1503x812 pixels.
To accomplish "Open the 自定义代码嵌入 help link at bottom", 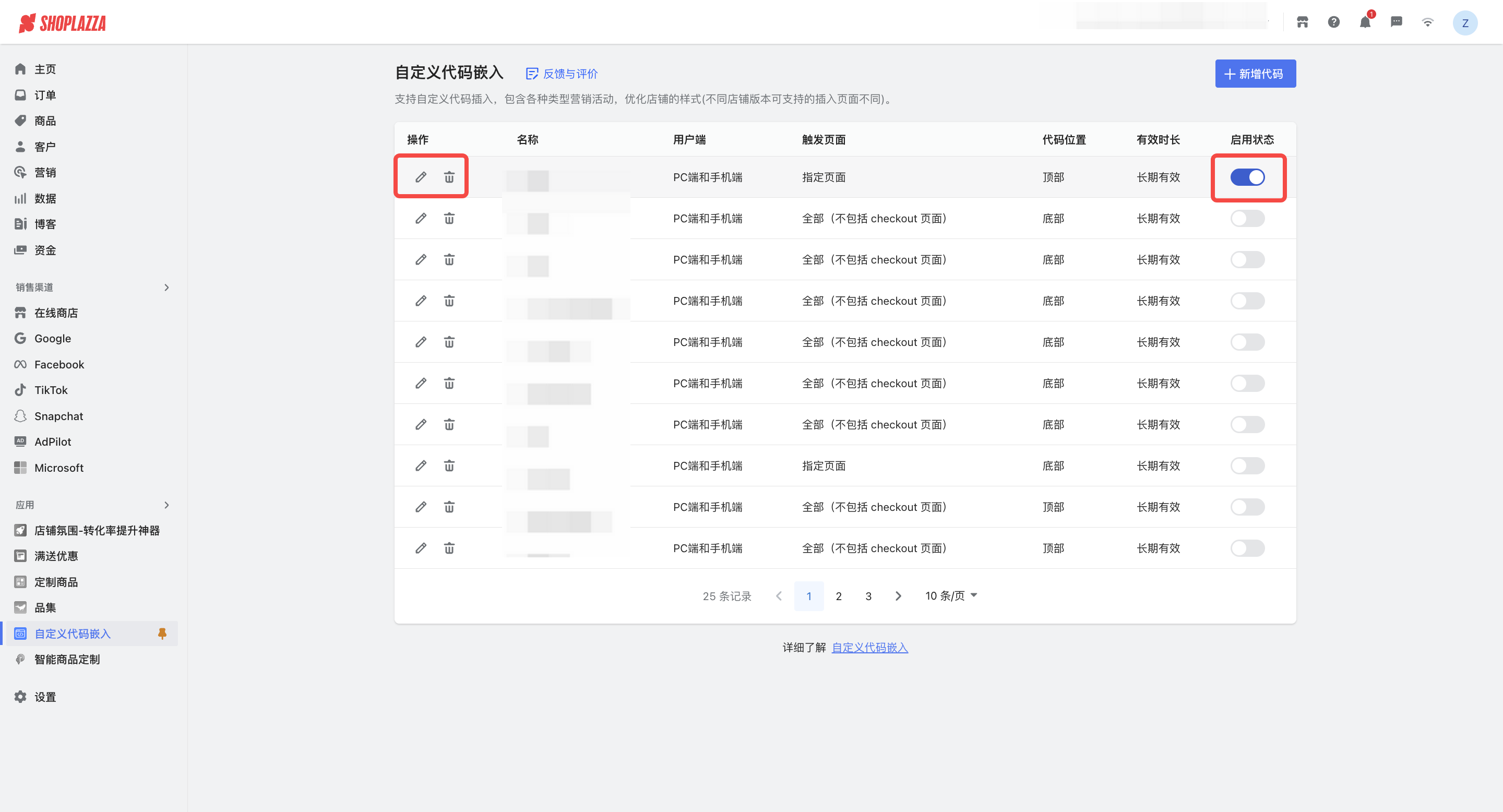I will click(869, 647).
